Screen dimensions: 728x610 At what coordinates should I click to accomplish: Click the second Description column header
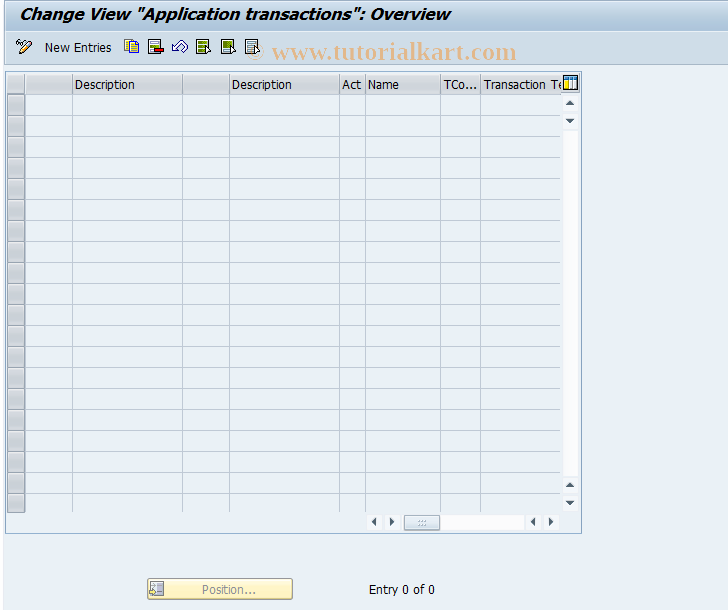[x=284, y=84]
